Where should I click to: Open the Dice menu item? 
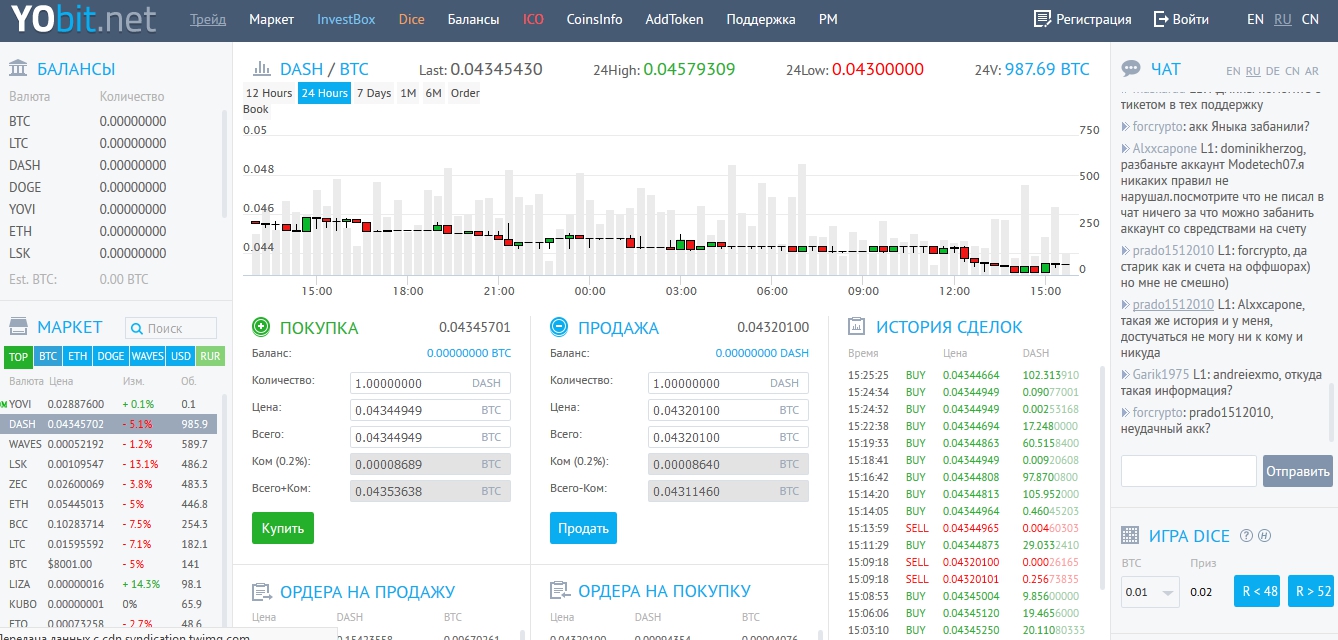(412, 19)
